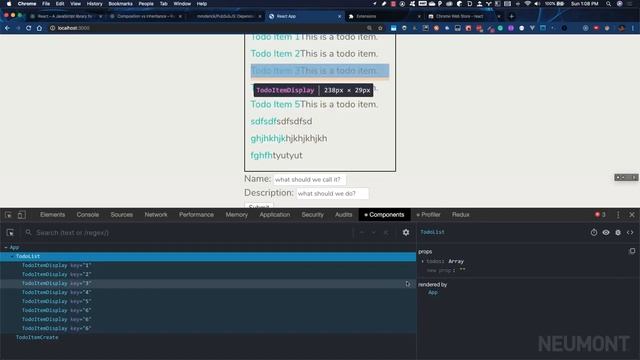This screenshot has width=640, height=360.
Task: Open the Bookmarks menu
Action: (x=120, y=4)
